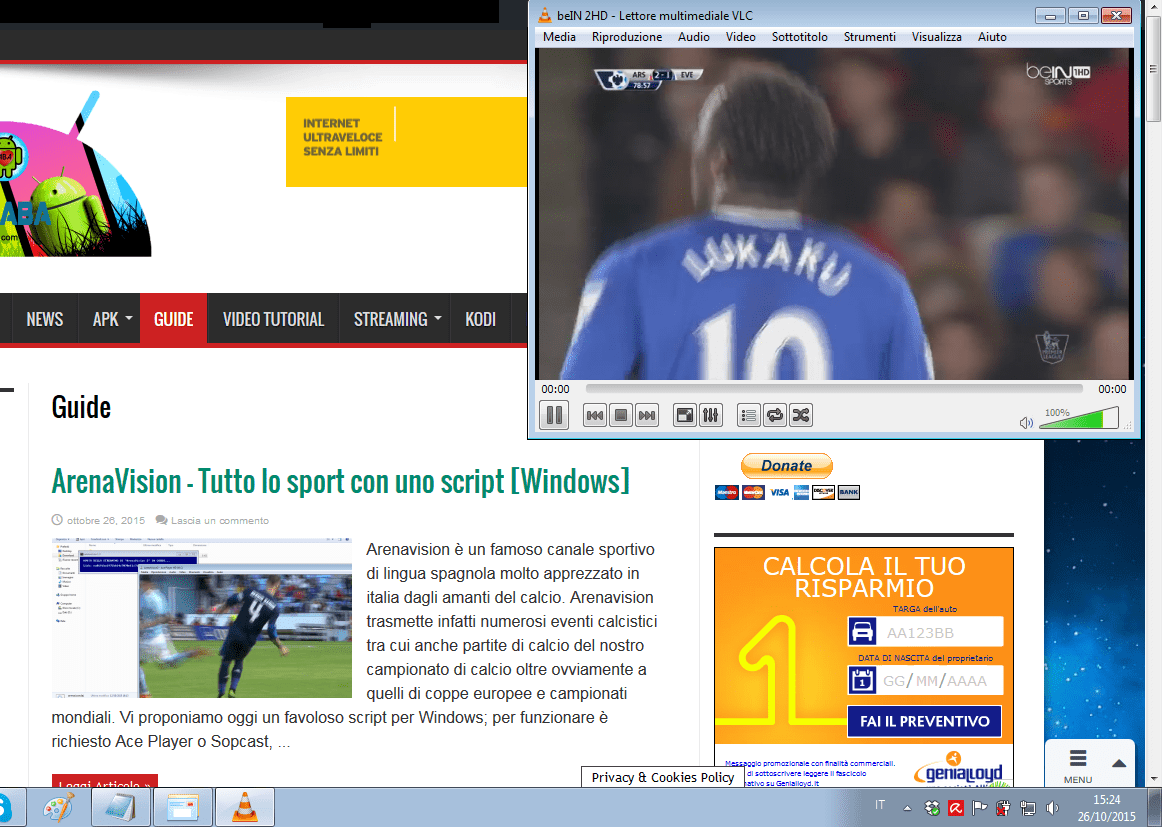Open the taskbar clock and date
Viewport: 1162px width, 827px height.
click(x=1106, y=808)
